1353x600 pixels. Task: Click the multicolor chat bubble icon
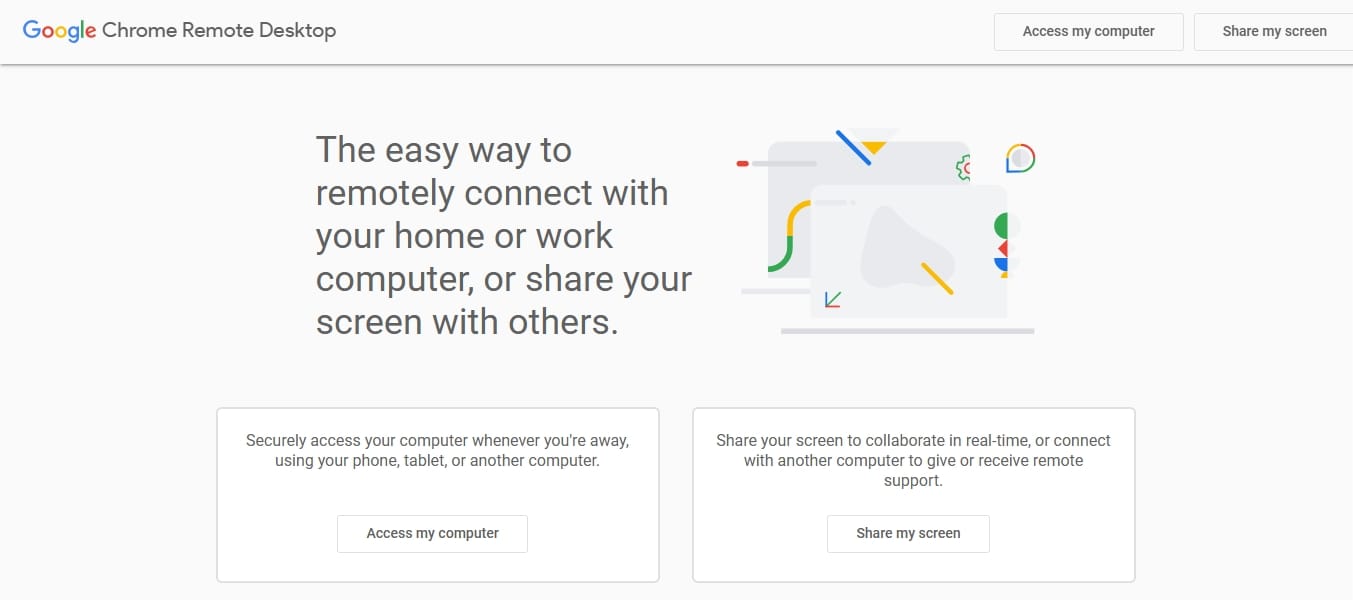[1020, 158]
